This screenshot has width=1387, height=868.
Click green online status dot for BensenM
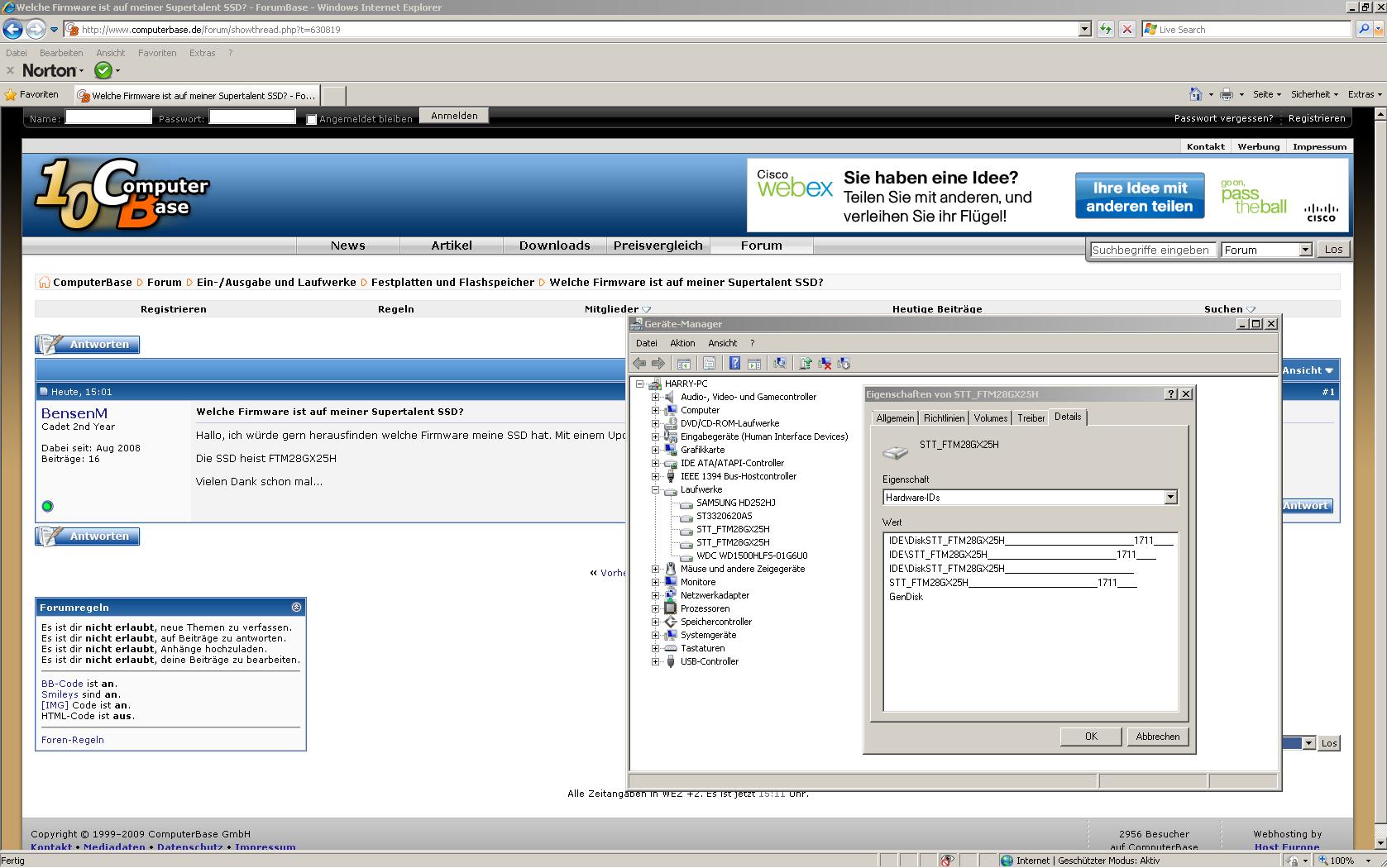(47, 506)
